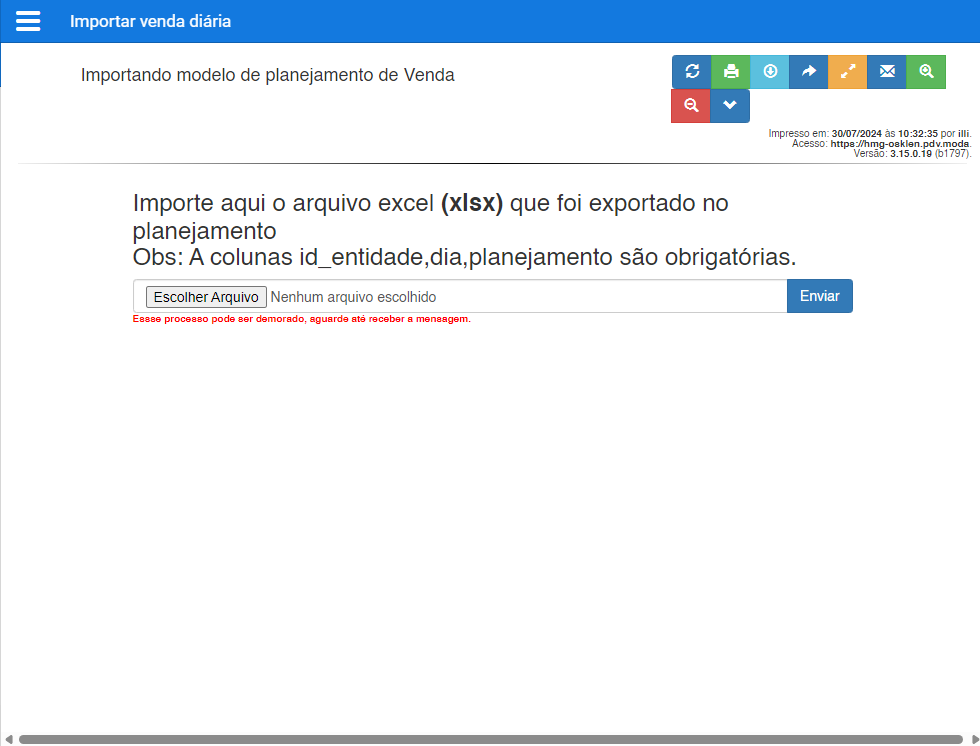This screenshot has width=980, height=746.
Task: Click the red warning message text
Action: click(301, 319)
